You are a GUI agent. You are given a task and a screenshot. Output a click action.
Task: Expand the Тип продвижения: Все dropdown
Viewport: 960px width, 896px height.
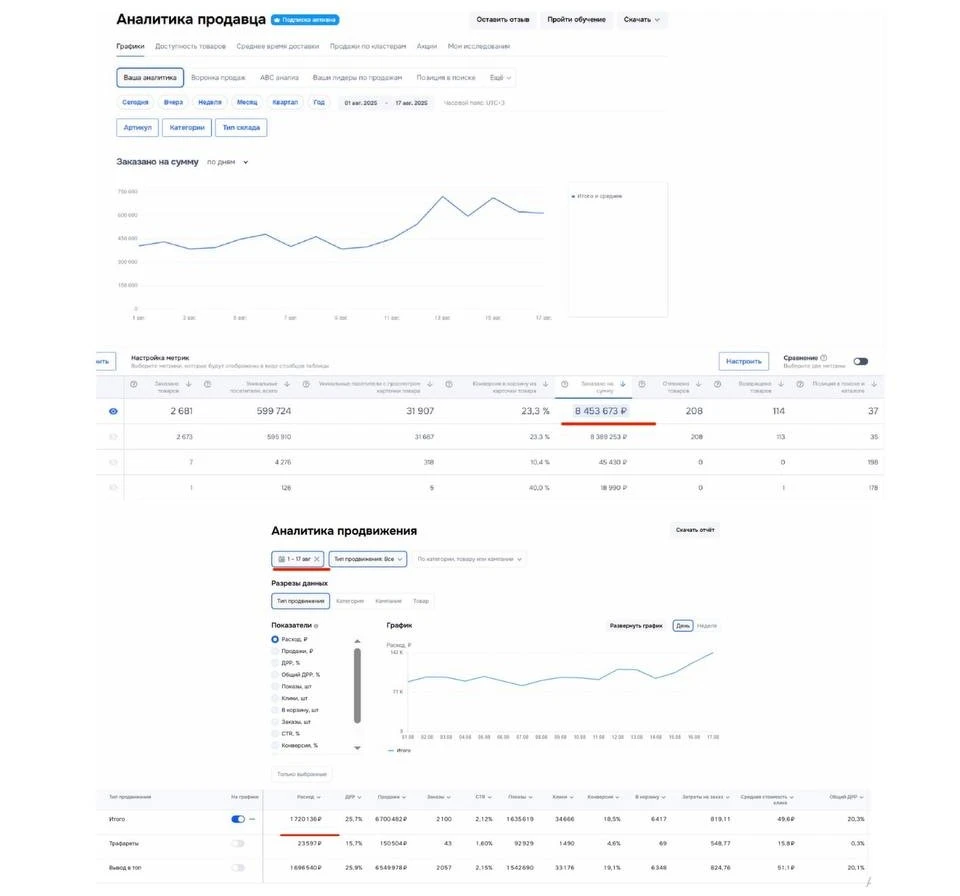tap(368, 559)
